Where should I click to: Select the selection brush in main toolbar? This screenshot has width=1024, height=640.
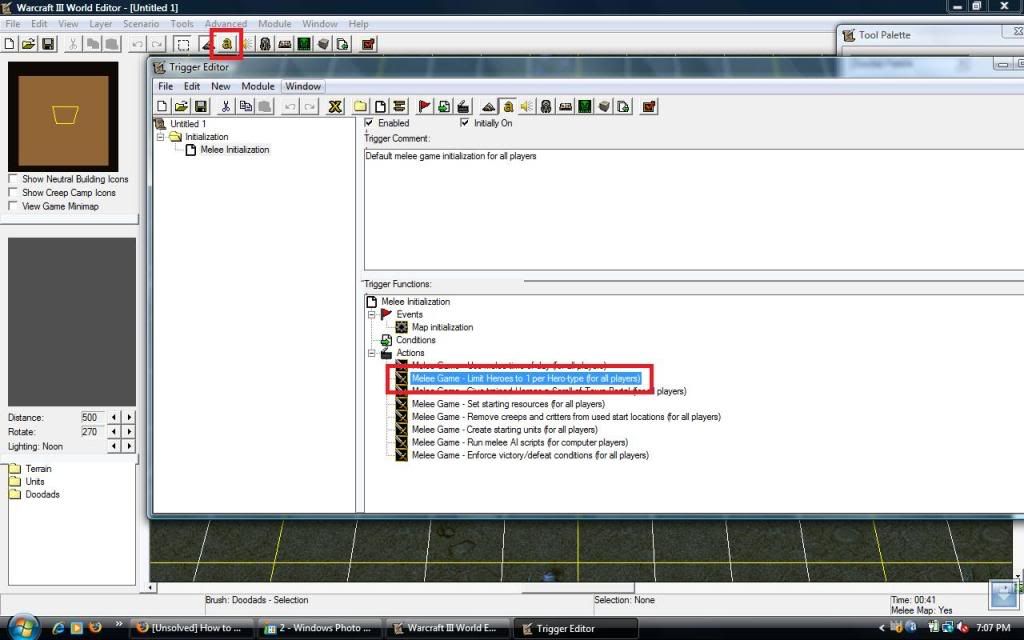point(183,44)
